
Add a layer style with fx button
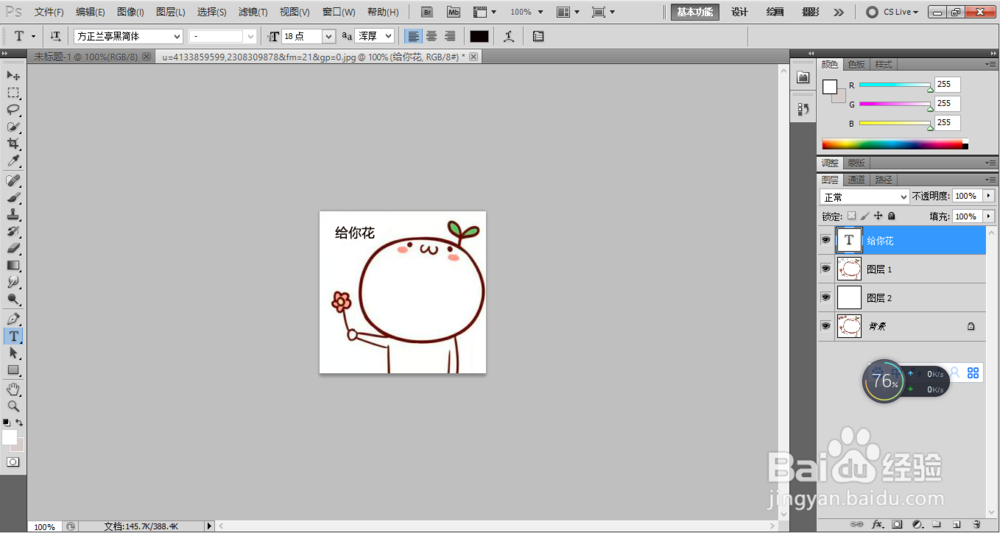877,524
